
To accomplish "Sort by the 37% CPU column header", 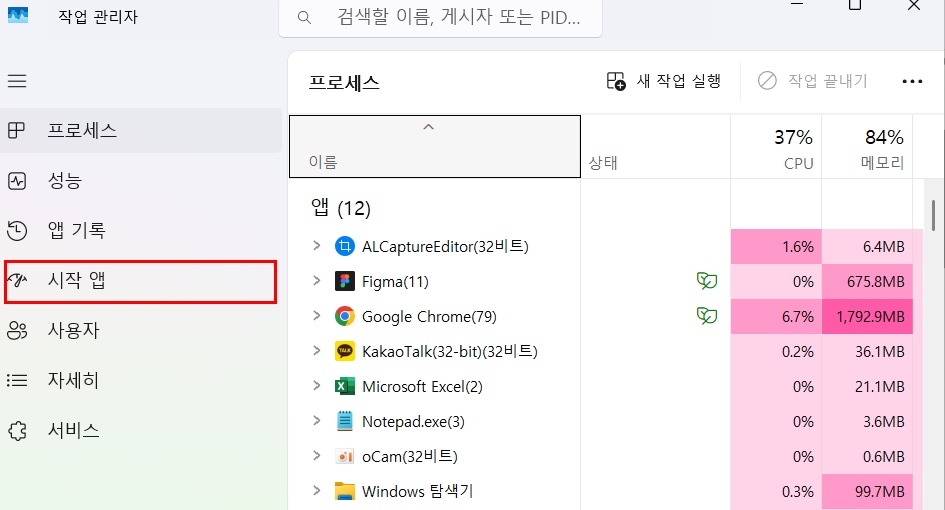I will (x=776, y=146).
